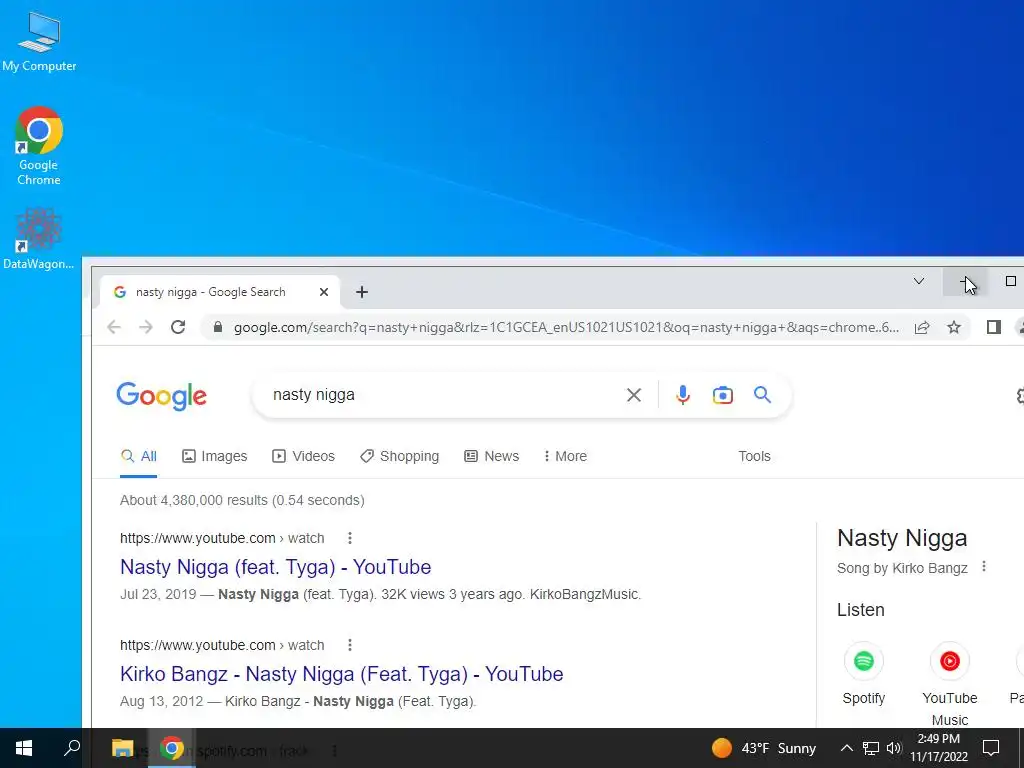The height and width of the screenshot is (768, 1024).
Task: Close the Google Search tab
Action: (x=323, y=292)
